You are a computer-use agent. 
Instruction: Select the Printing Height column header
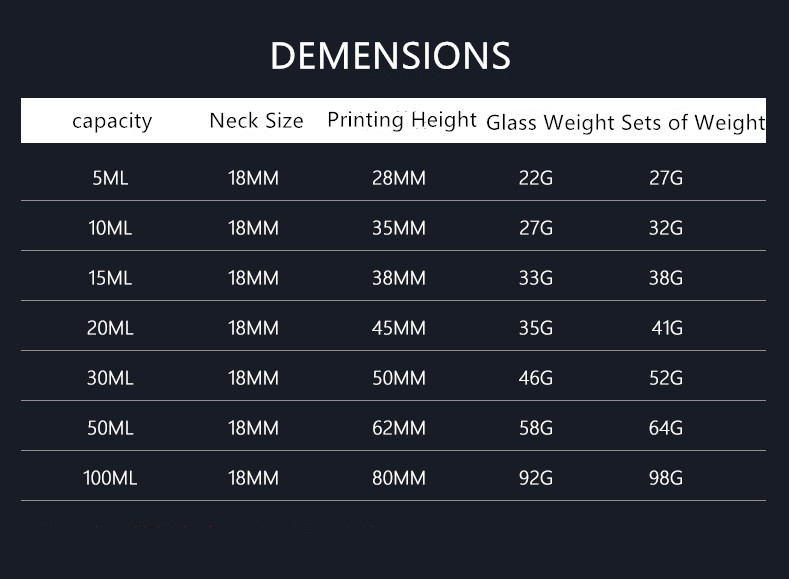[x=402, y=121]
